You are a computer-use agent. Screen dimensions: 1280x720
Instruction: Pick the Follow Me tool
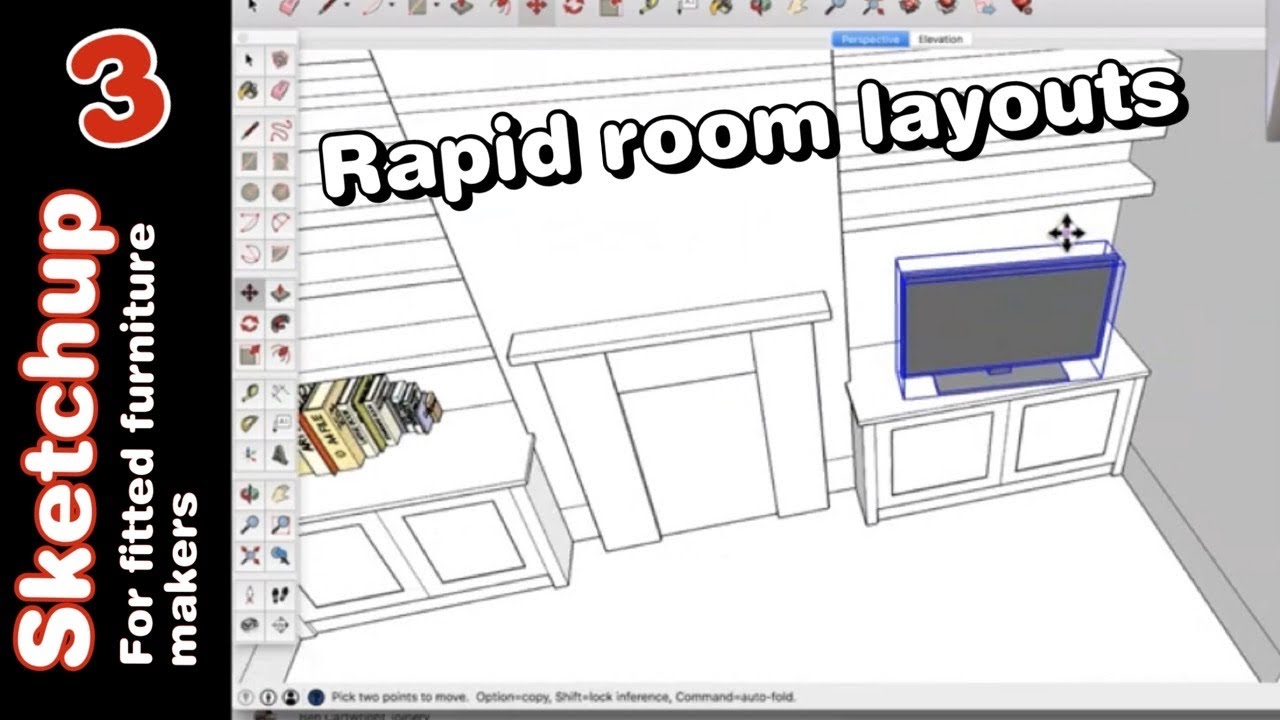(x=281, y=324)
